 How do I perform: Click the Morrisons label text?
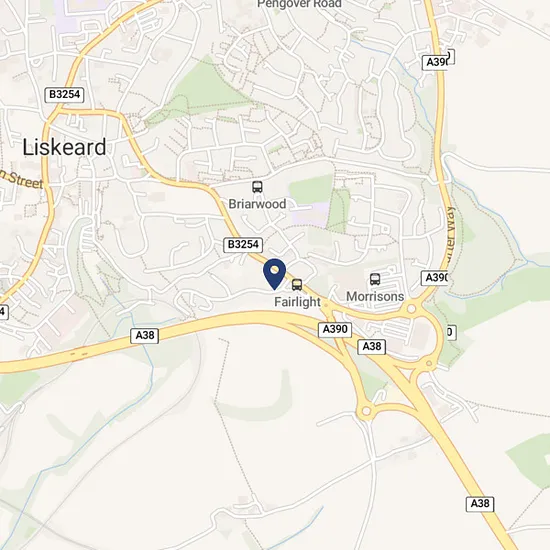tap(375, 296)
